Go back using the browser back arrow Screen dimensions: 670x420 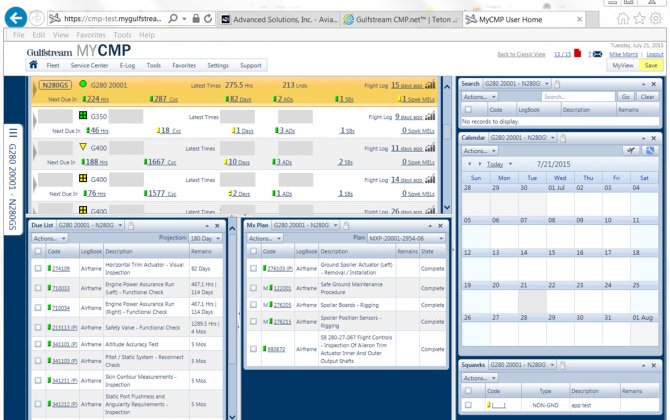click(16, 18)
